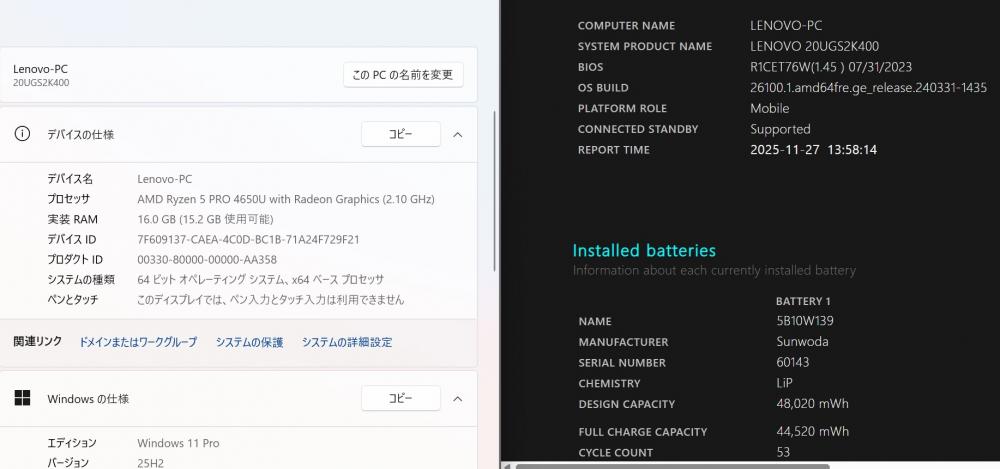Click the settings window vertical scrollbar
This screenshot has width=1000, height=469.
tap(495, 191)
